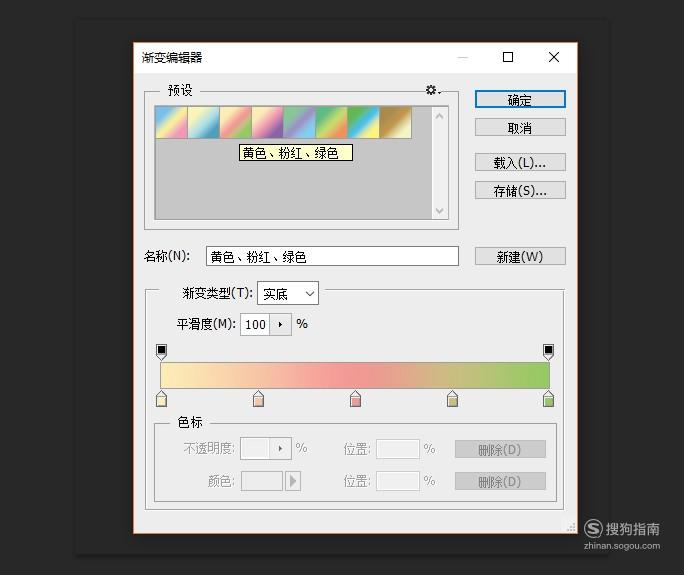
Task: Select the third yellow-pink-green preset gradient
Action: coord(236,123)
